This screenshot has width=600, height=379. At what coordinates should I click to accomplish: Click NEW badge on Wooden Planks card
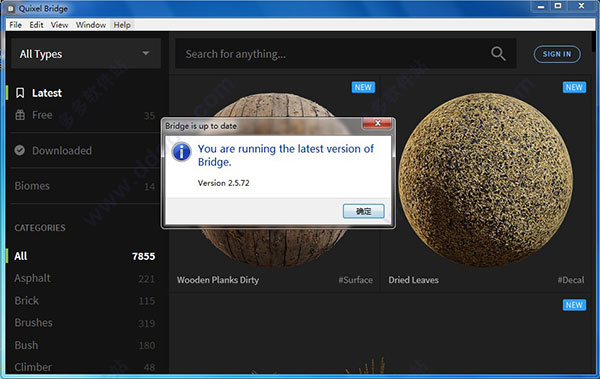click(x=363, y=87)
